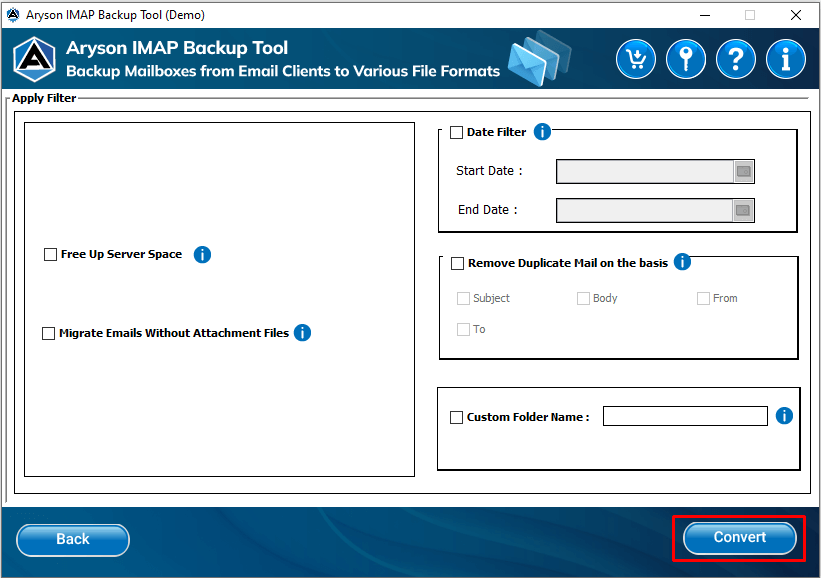821x578 pixels.
Task: Show info for Custom Folder Name
Action: point(784,416)
